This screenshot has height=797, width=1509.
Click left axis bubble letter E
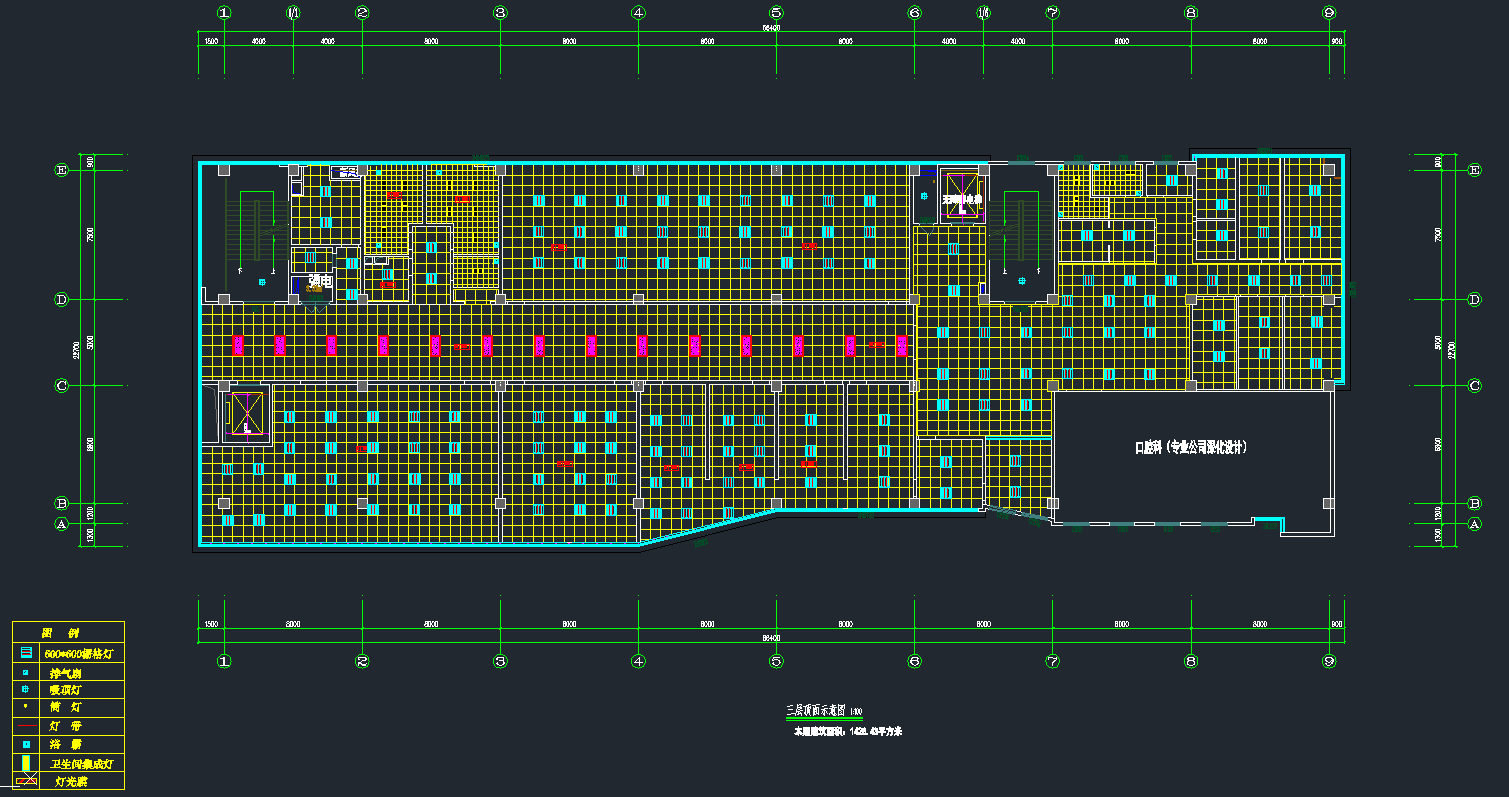point(61,170)
